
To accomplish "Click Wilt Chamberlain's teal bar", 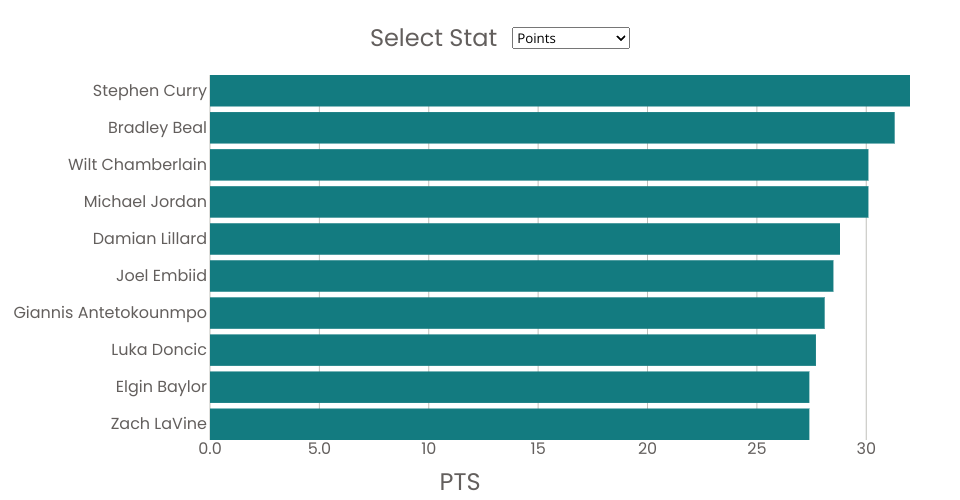I will [x=538, y=165].
